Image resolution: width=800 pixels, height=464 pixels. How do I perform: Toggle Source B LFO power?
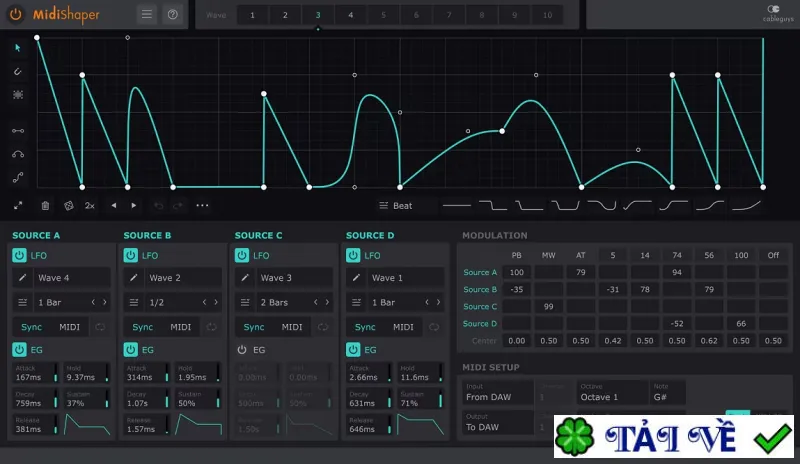(131, 255)
